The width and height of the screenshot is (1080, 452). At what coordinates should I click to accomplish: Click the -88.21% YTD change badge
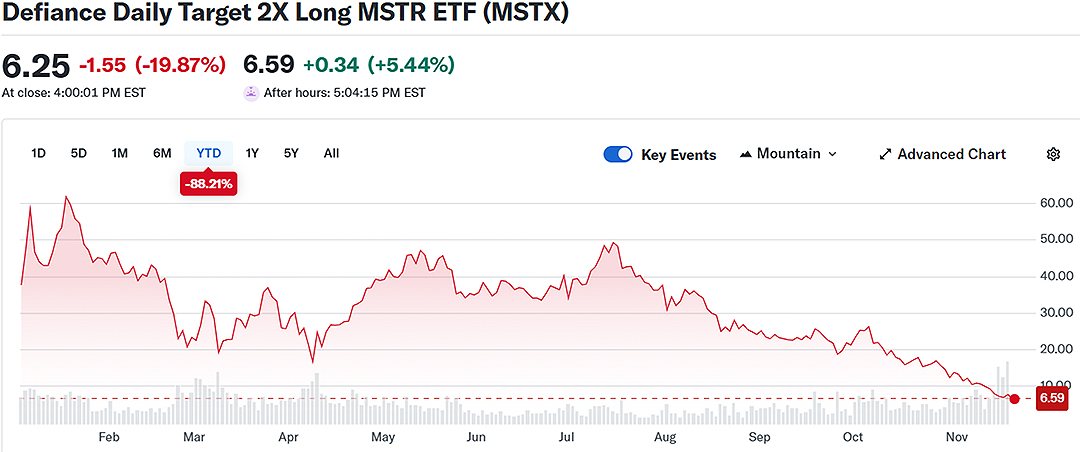pos(209,184)
